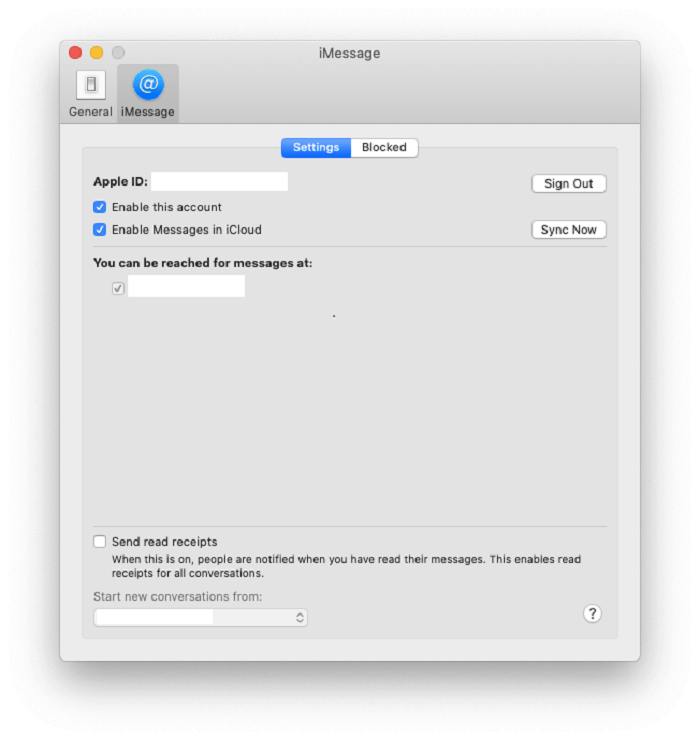The width and height of the screenshot is (700, 740).
Task: Open the Start new conversations from dropdown
Action: click(201, 617)
